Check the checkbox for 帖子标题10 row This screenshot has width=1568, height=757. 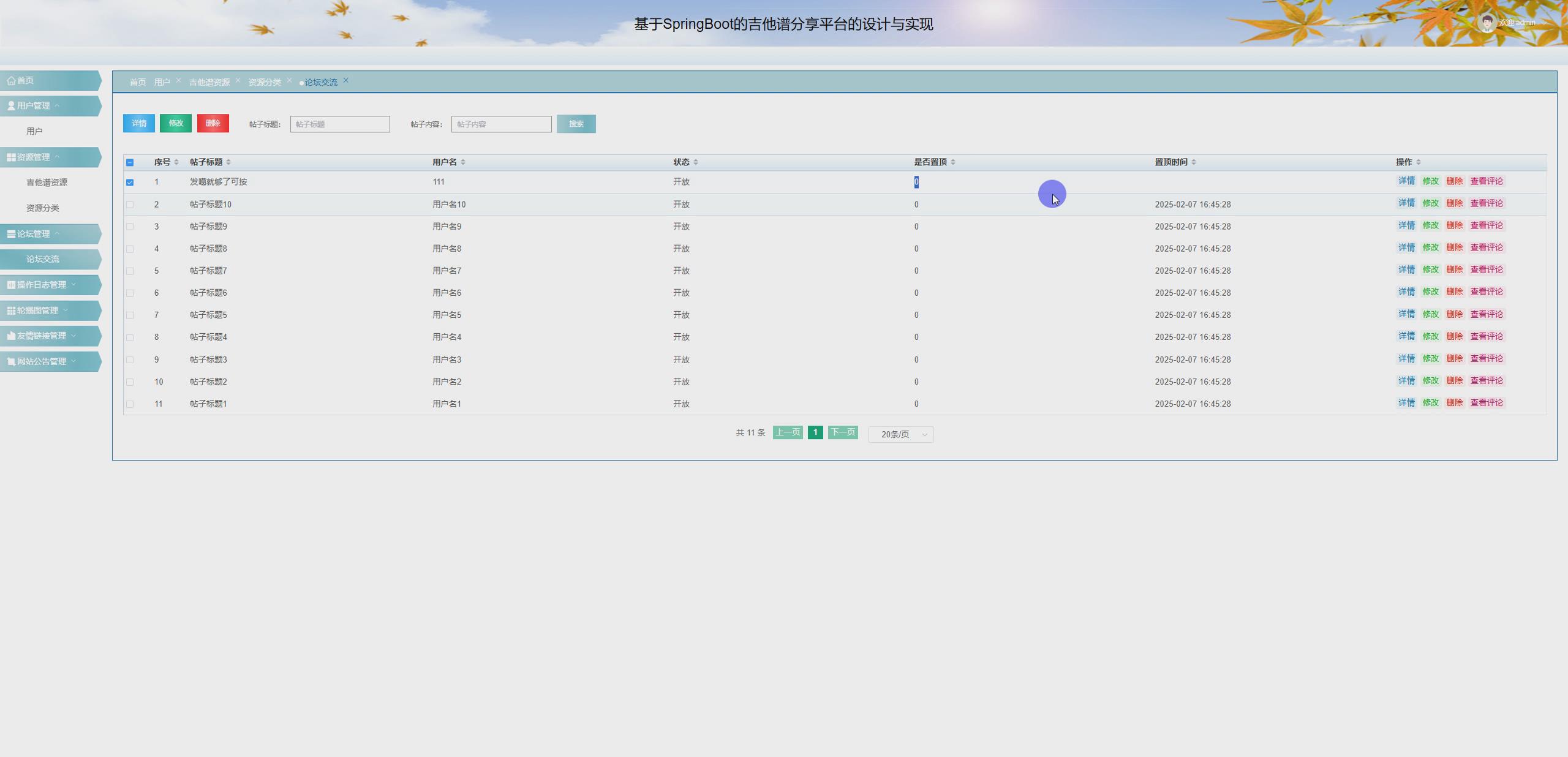click(130, 204)
